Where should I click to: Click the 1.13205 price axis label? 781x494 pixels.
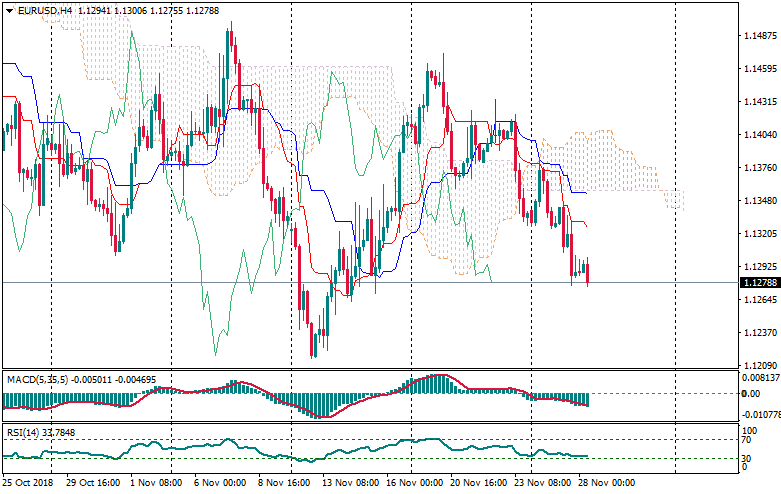tap(761, 234)
